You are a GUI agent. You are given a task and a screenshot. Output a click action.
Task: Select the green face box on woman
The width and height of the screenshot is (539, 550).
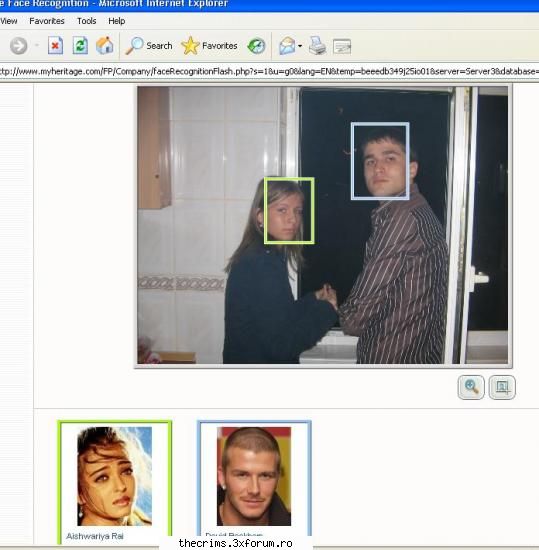pyautogui.click(x=289, y=210)
